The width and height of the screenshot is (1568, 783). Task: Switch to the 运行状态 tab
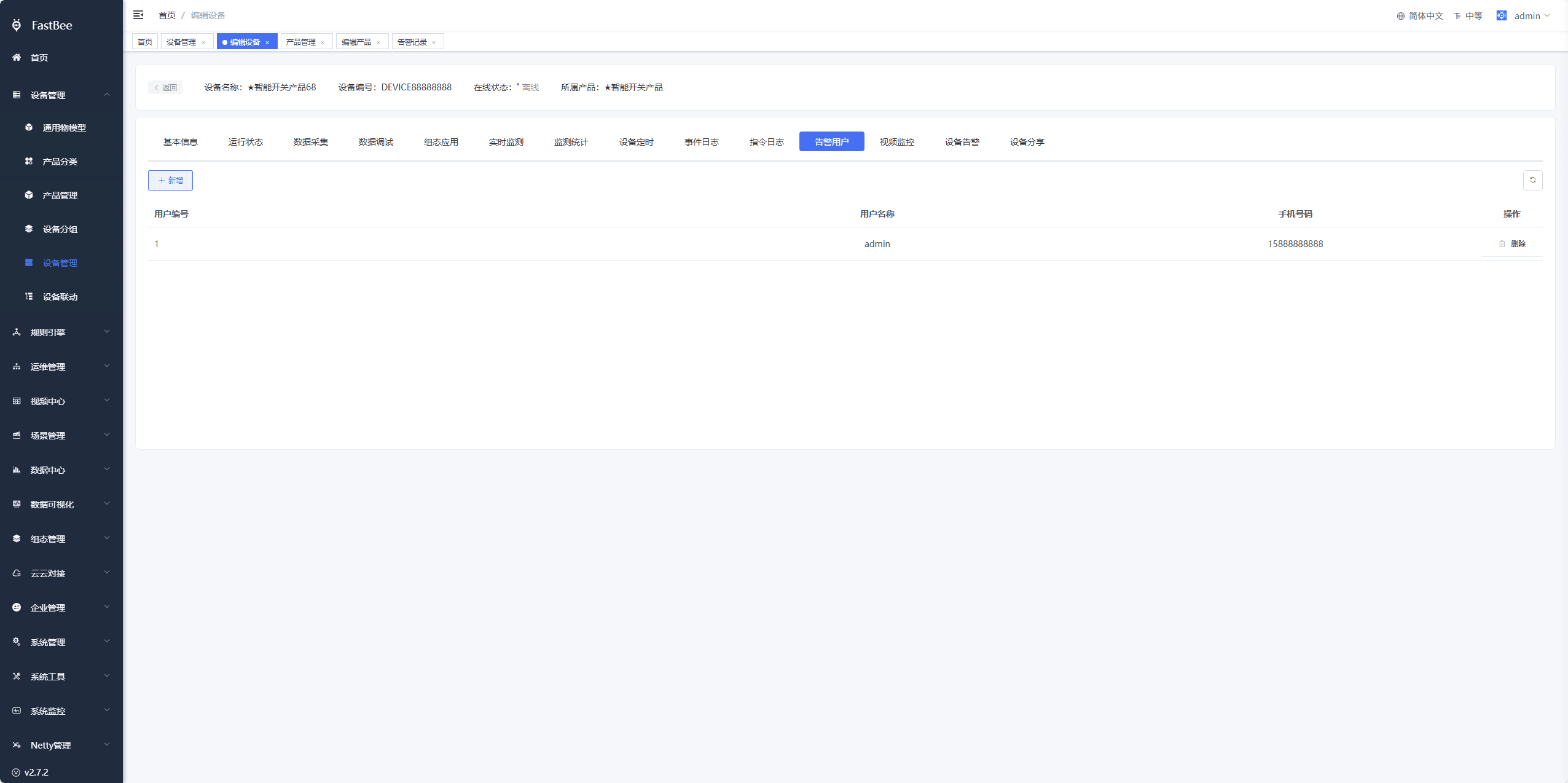[245, 142]
